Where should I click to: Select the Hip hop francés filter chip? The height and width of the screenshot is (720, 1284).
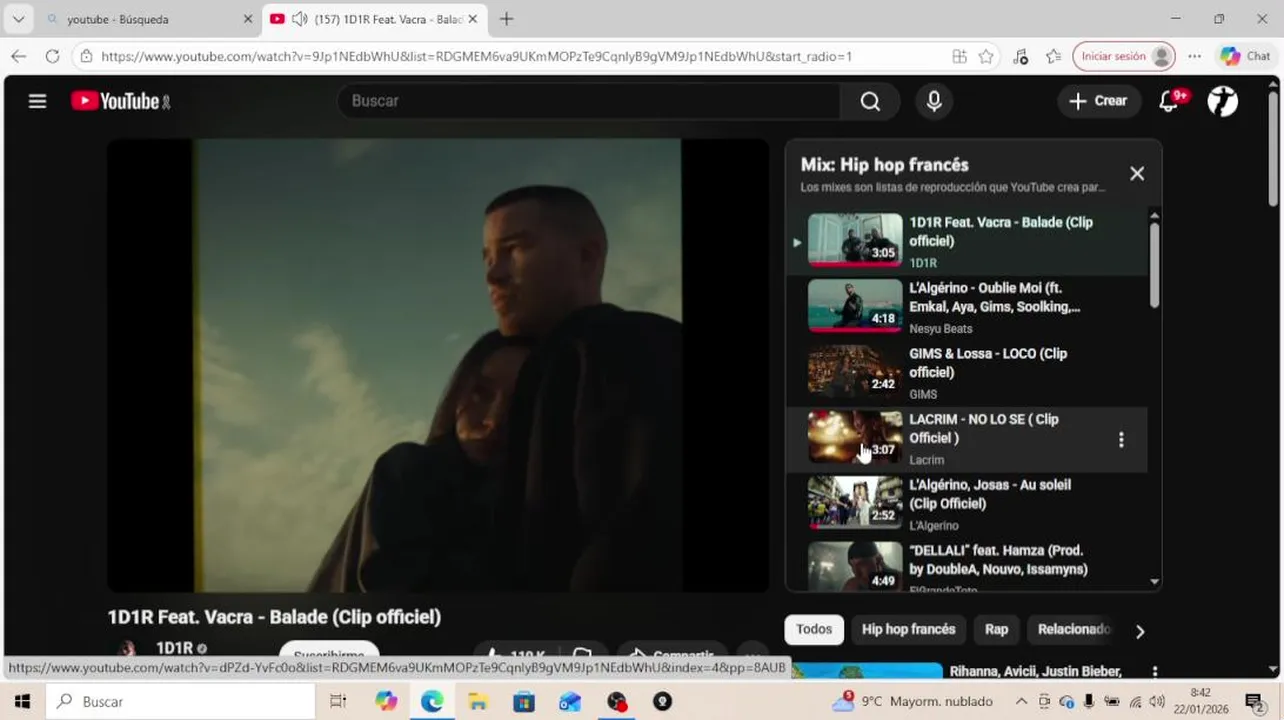click(908, 629)
